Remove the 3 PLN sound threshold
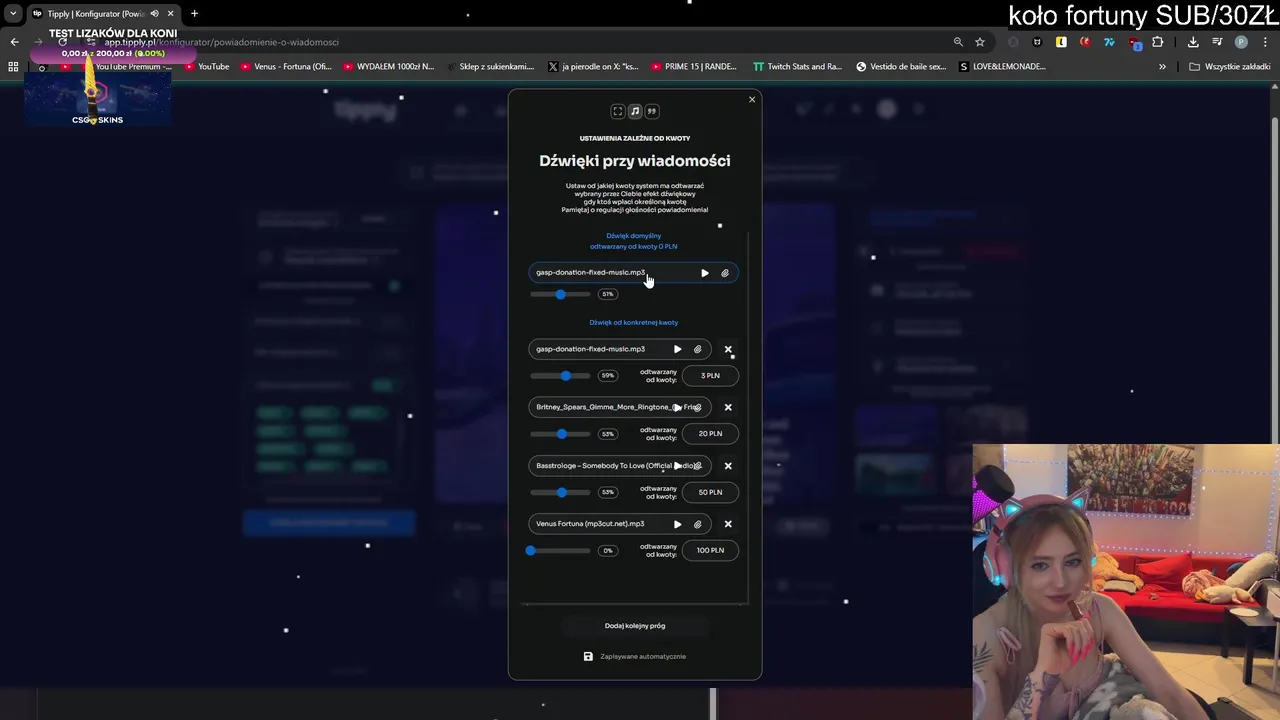Image resolution: width=1280 pixels, height=720 pixels. pyautogui.click(x=728, y=349)
